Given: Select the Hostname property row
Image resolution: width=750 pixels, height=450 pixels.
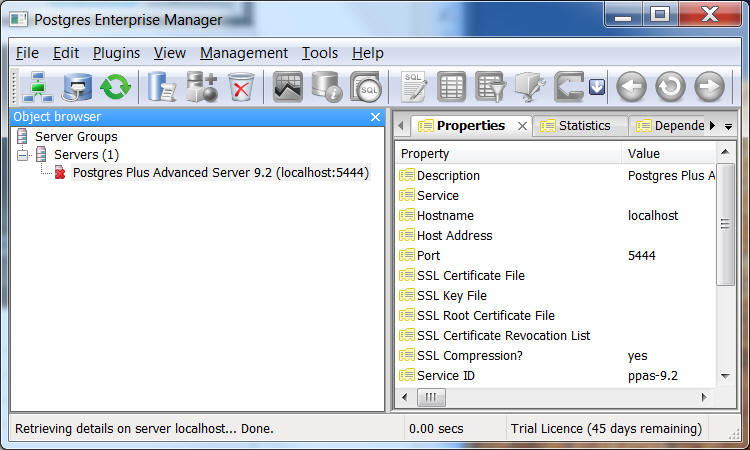Looking at the screenshot, I should [x=557, y=216].
